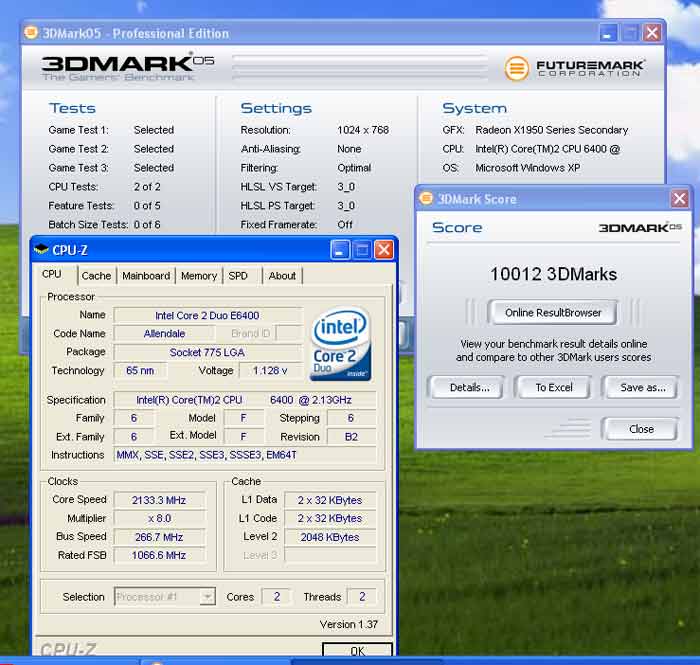Click the processor Name field
The width and height of the screenshot is (700, 665).
[208, 316]
